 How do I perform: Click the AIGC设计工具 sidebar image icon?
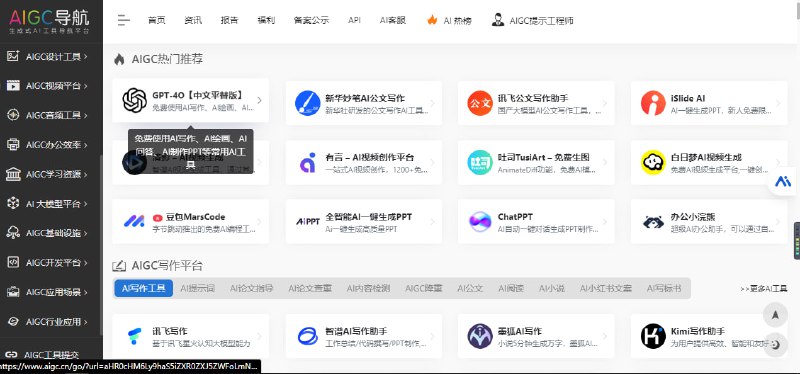13,56
